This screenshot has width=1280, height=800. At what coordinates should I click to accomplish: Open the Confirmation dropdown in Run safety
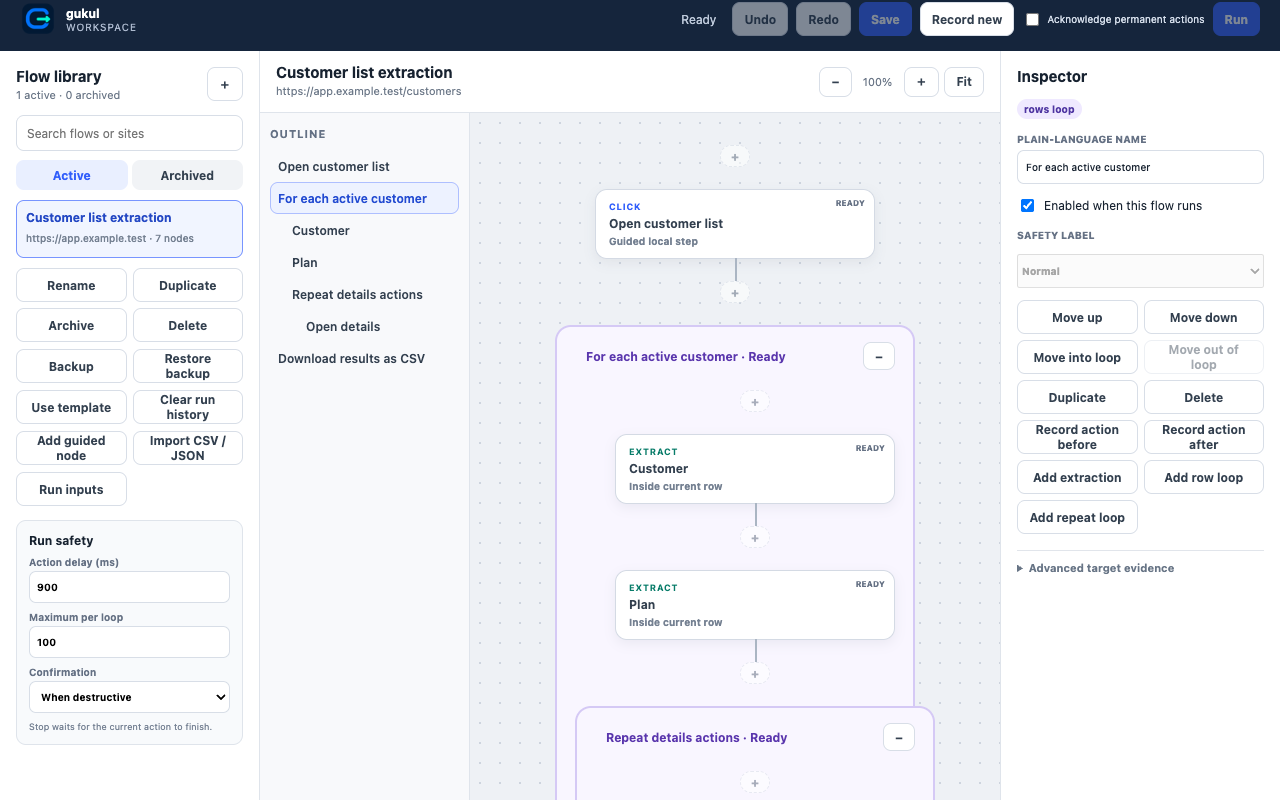[x=129, y=697]
